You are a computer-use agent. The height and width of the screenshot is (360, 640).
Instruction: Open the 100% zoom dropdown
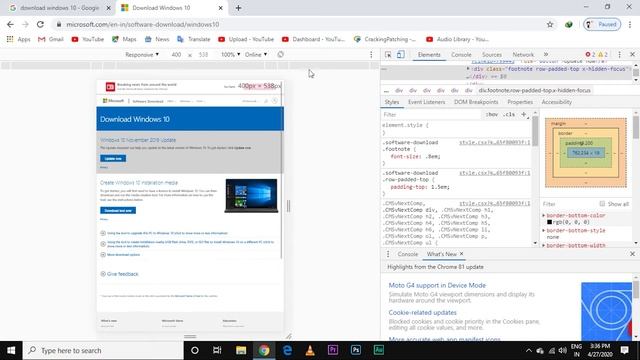click(x=230, y=54)
